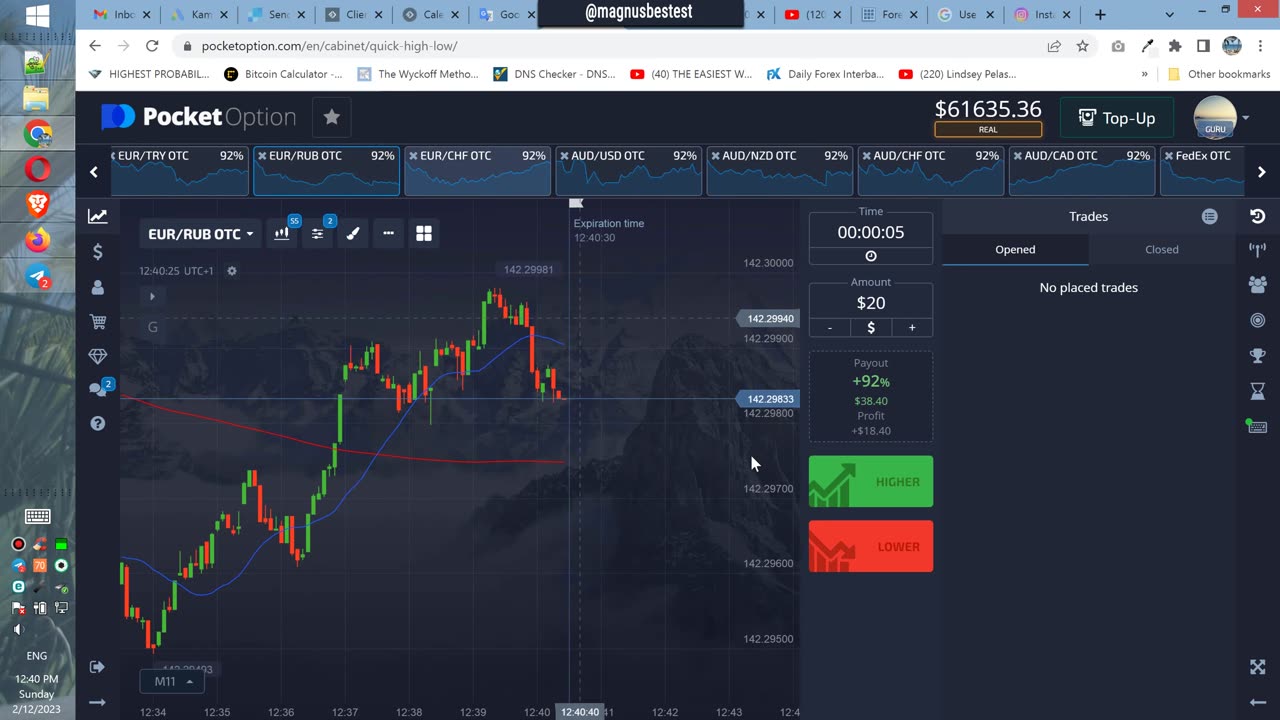Decrease amount with minus button
The image size is (1280, 720).
click(x=829, y=327)
